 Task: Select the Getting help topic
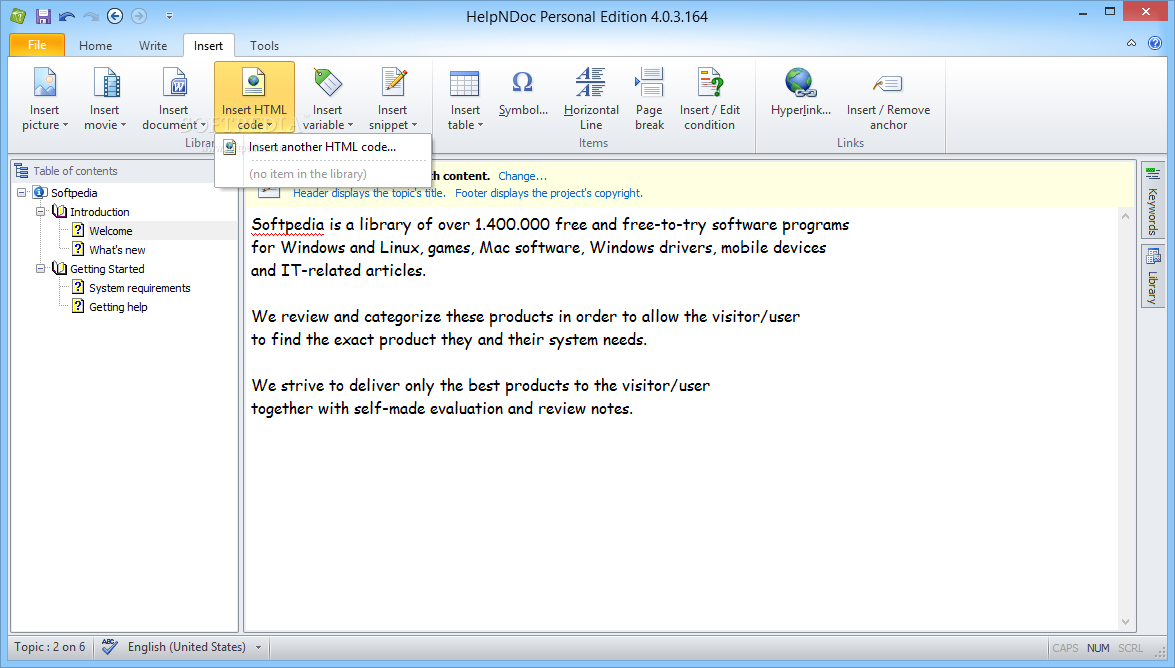(118, 307)
